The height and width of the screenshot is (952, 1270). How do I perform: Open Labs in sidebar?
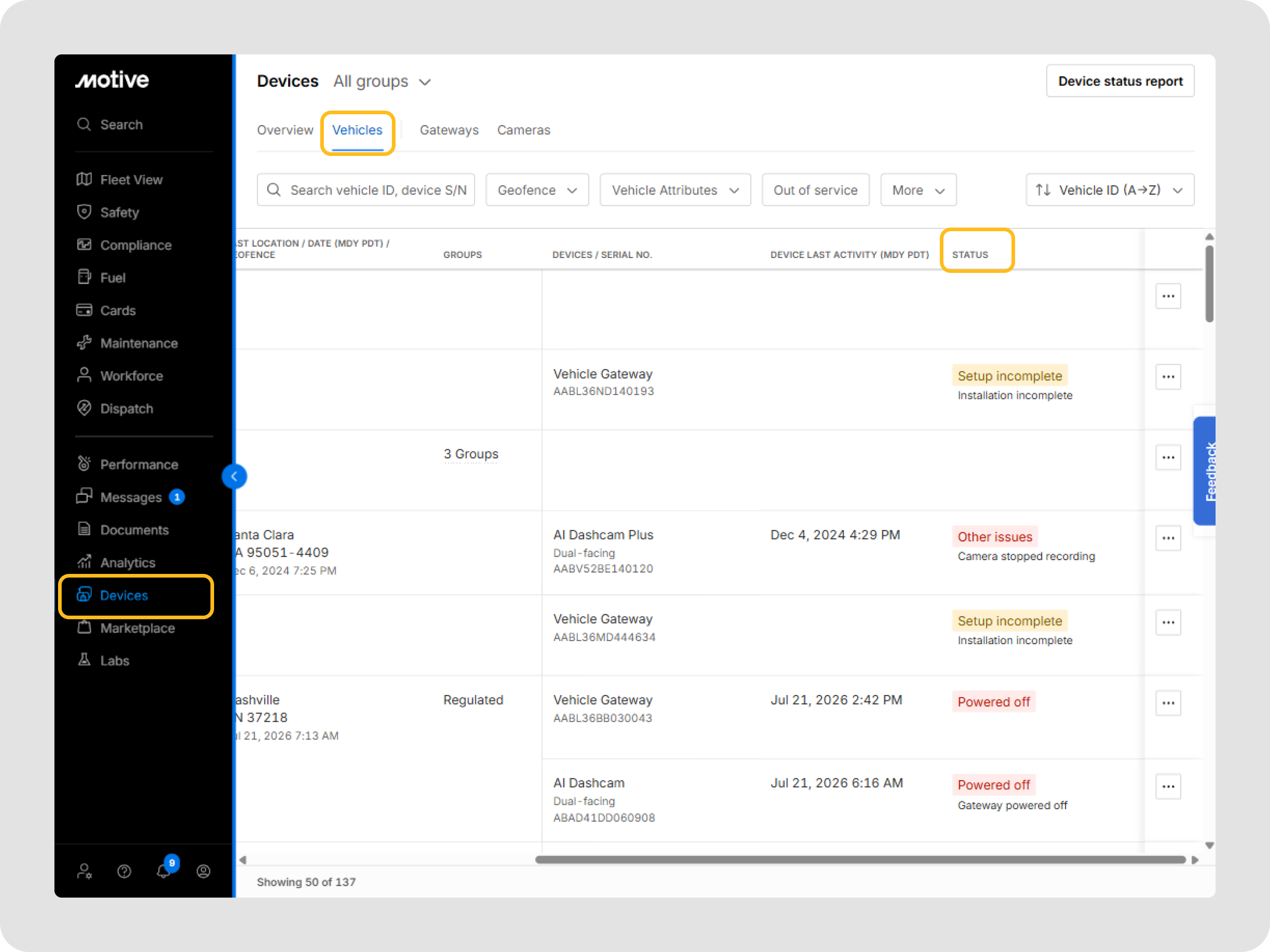(x=103, y=661)
